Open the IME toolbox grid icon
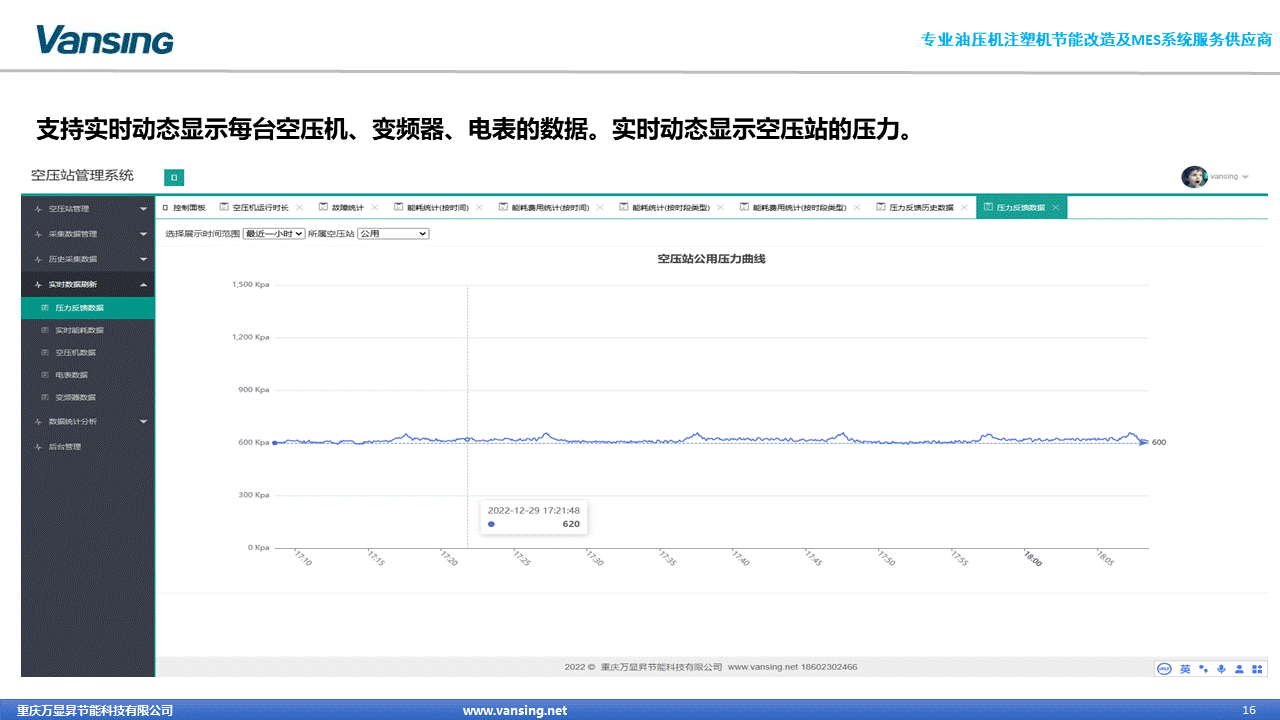Viewport: 1280px width, 720px height. [x=1257, y=669]
